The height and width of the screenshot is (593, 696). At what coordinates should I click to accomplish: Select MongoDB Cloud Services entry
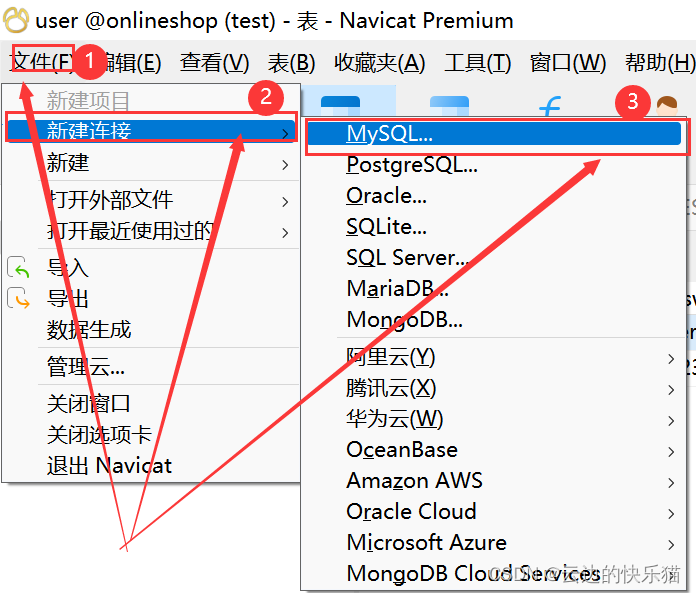tap(494, 573)
